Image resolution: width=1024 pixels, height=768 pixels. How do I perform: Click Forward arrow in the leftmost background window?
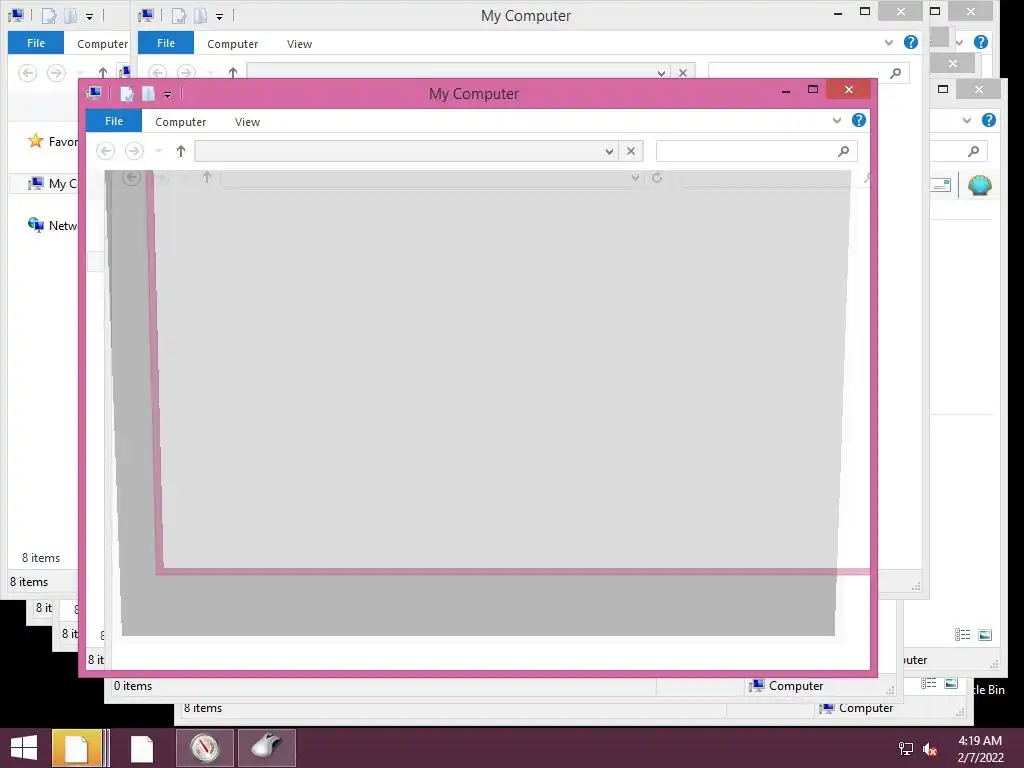[x=56, y=72]
